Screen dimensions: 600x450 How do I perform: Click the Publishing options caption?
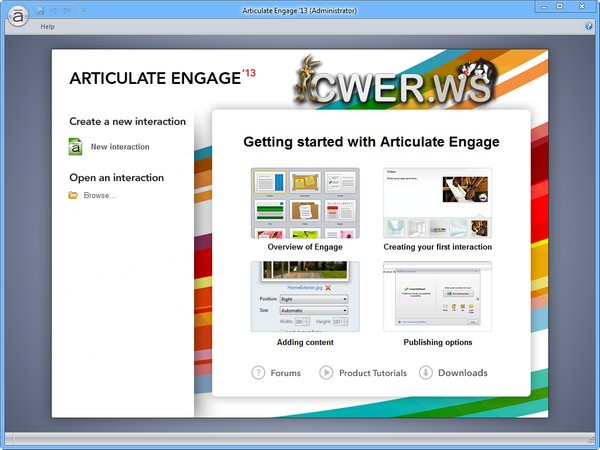438,342
